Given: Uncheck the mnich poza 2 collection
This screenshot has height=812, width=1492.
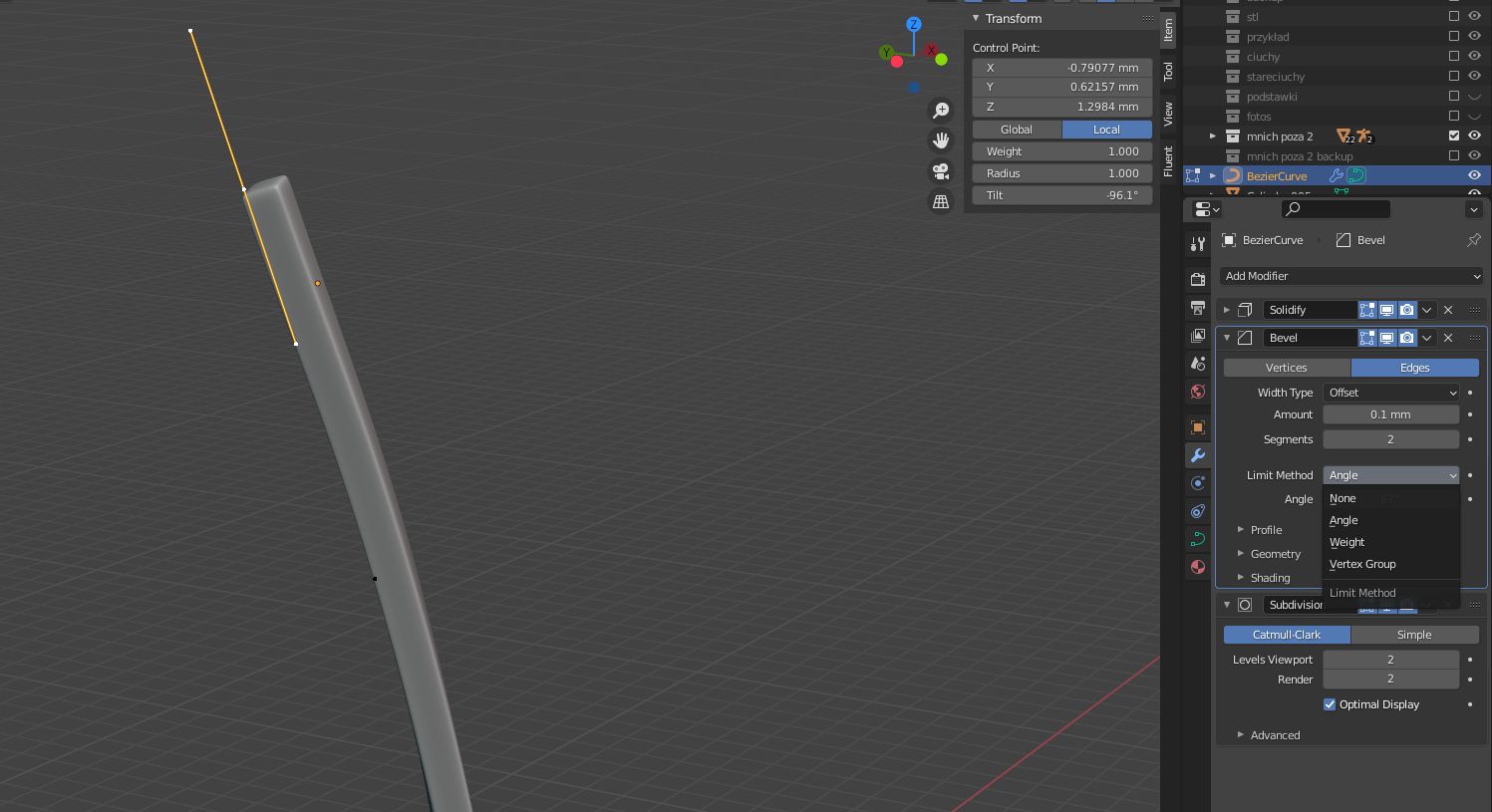Looking at the screenshot, I should [x=1454, y=135].
